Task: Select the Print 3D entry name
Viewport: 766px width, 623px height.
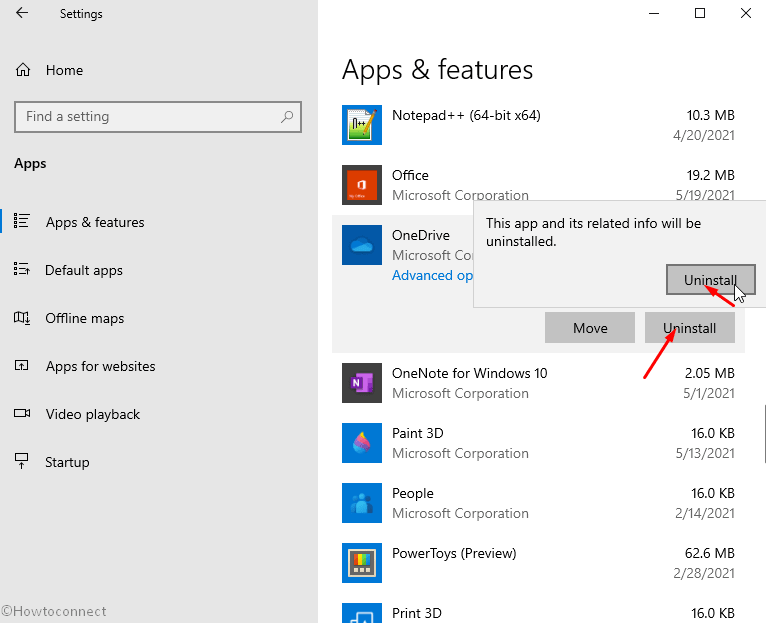Action: [417, 613]
